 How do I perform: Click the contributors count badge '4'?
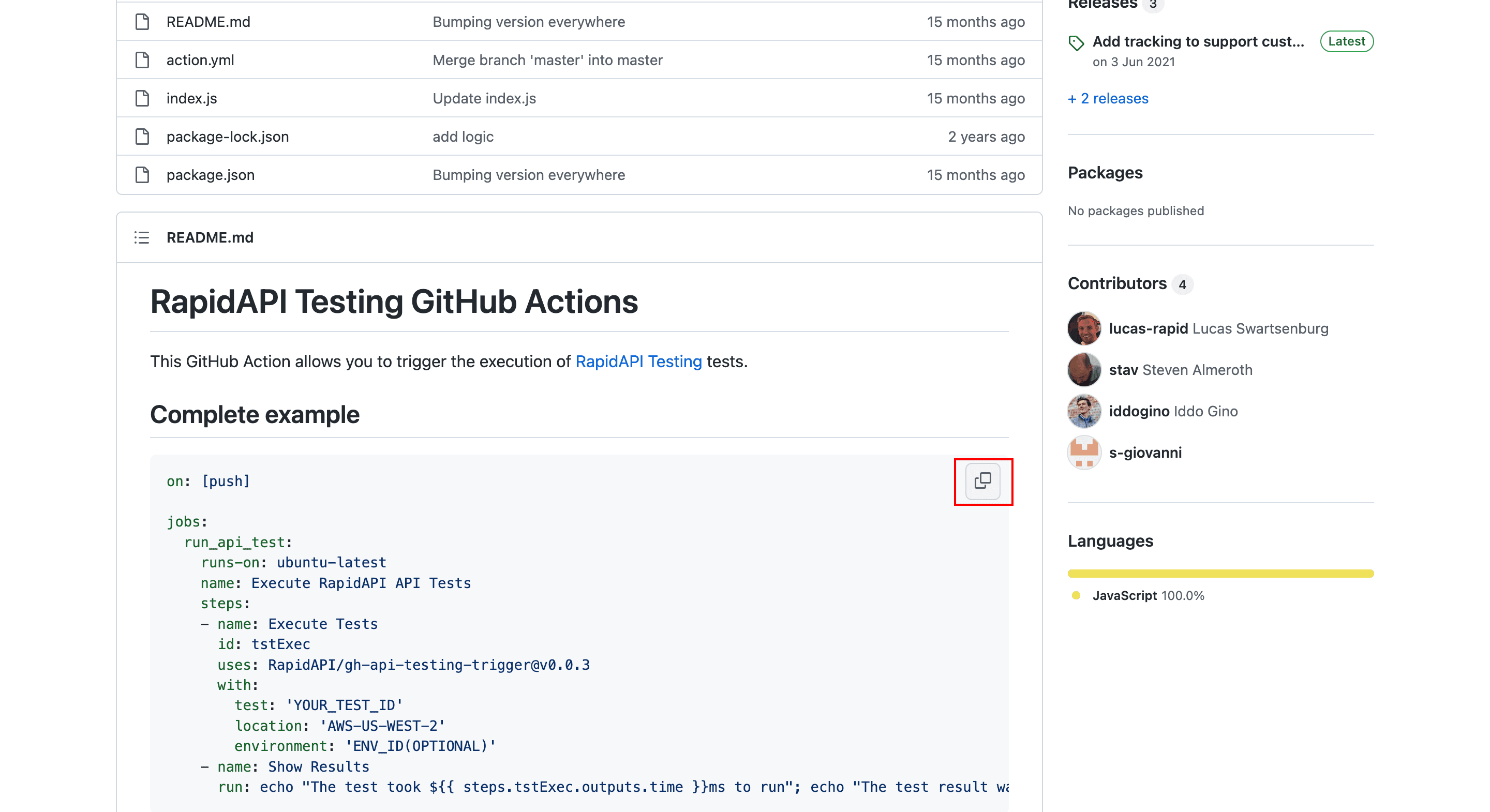coord(1182,284)
